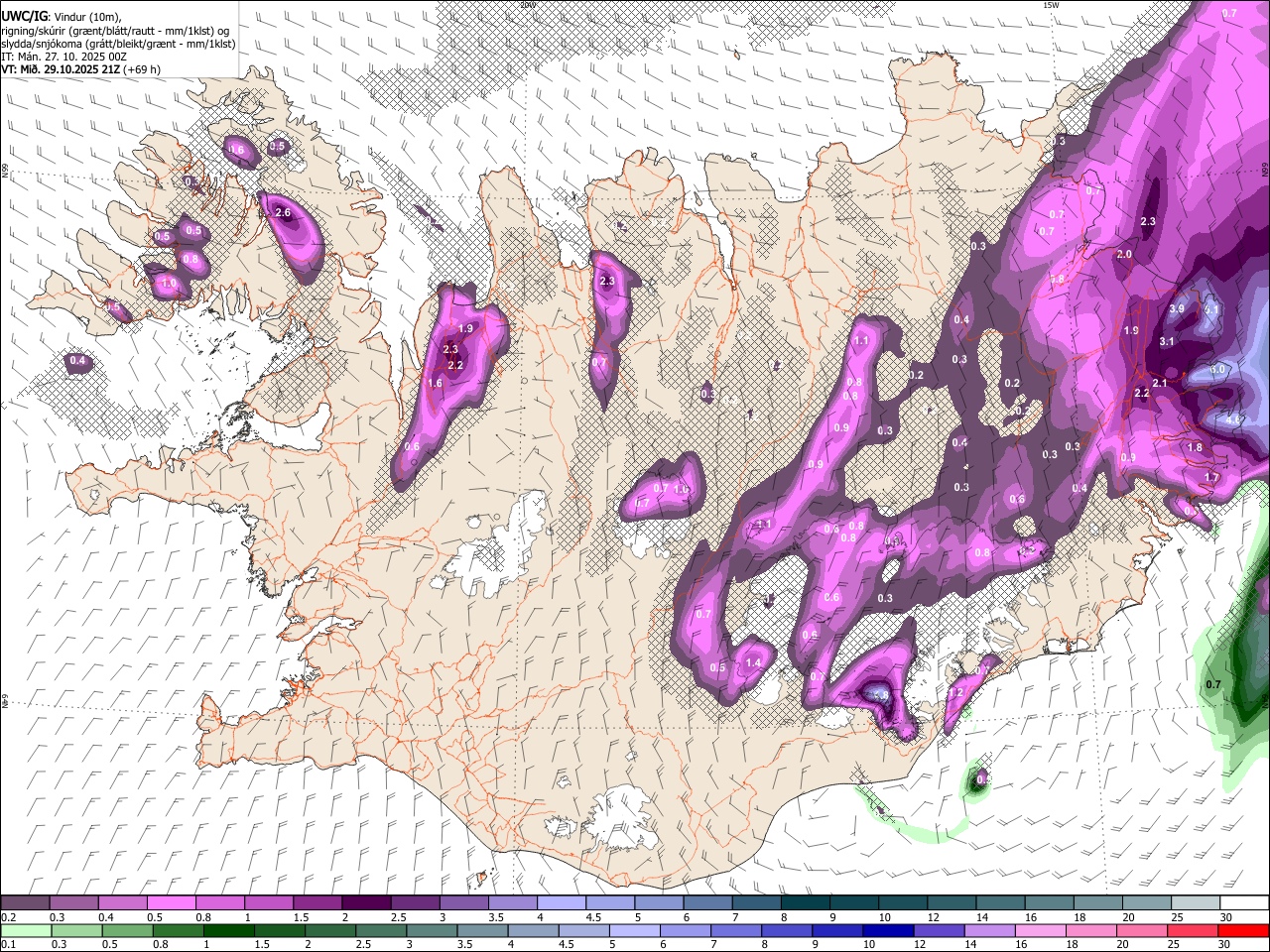Select the light lavender 4–4.5 swatch, top legend row
This screenshot has height=952, width=1270.
click(560, 903)
